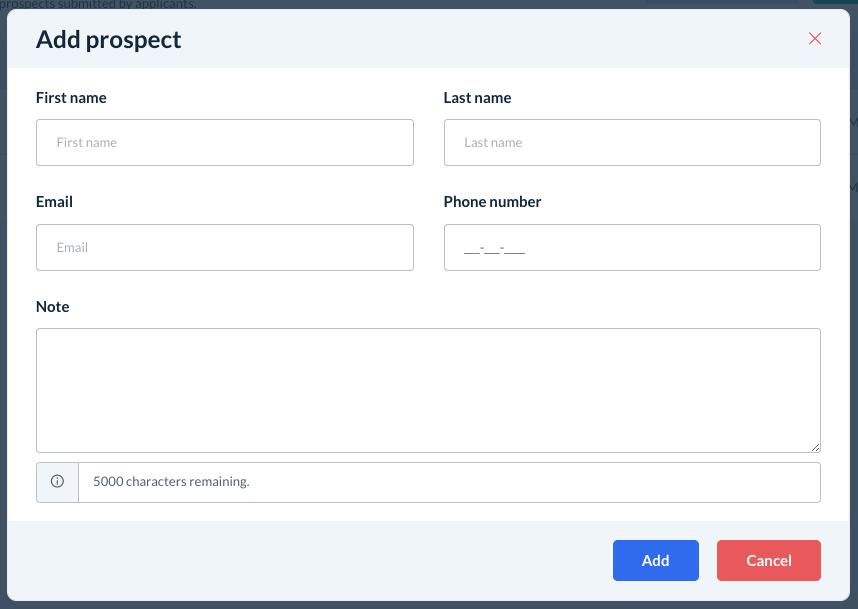Select the Email input box
The height and width of the screenshot is (609, 858).
[x=224, y=247]
